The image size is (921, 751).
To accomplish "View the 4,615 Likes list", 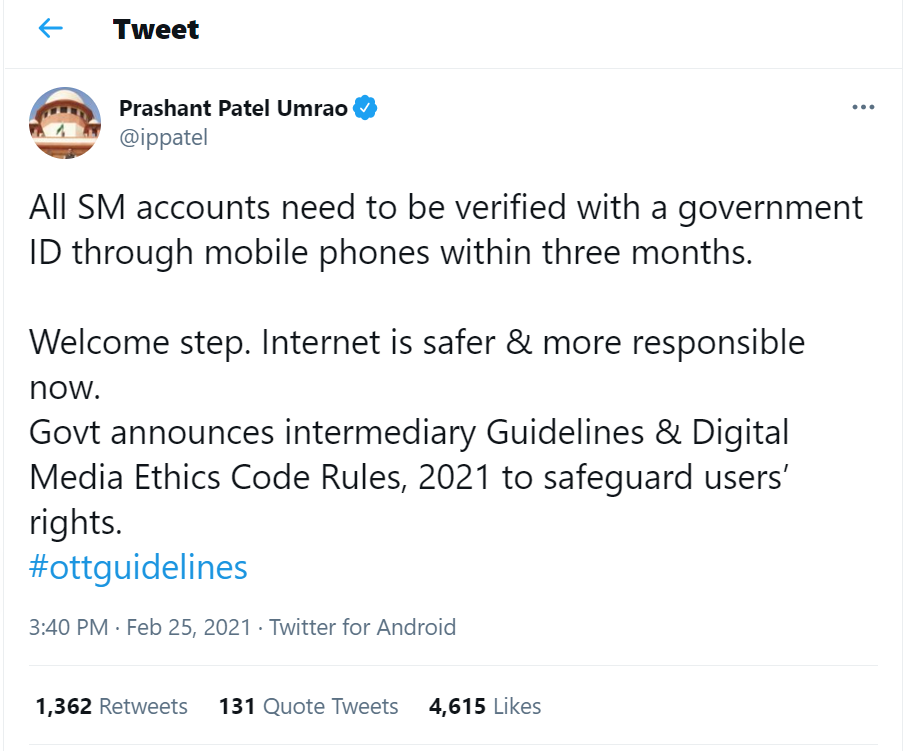I will tap(485, 706).
